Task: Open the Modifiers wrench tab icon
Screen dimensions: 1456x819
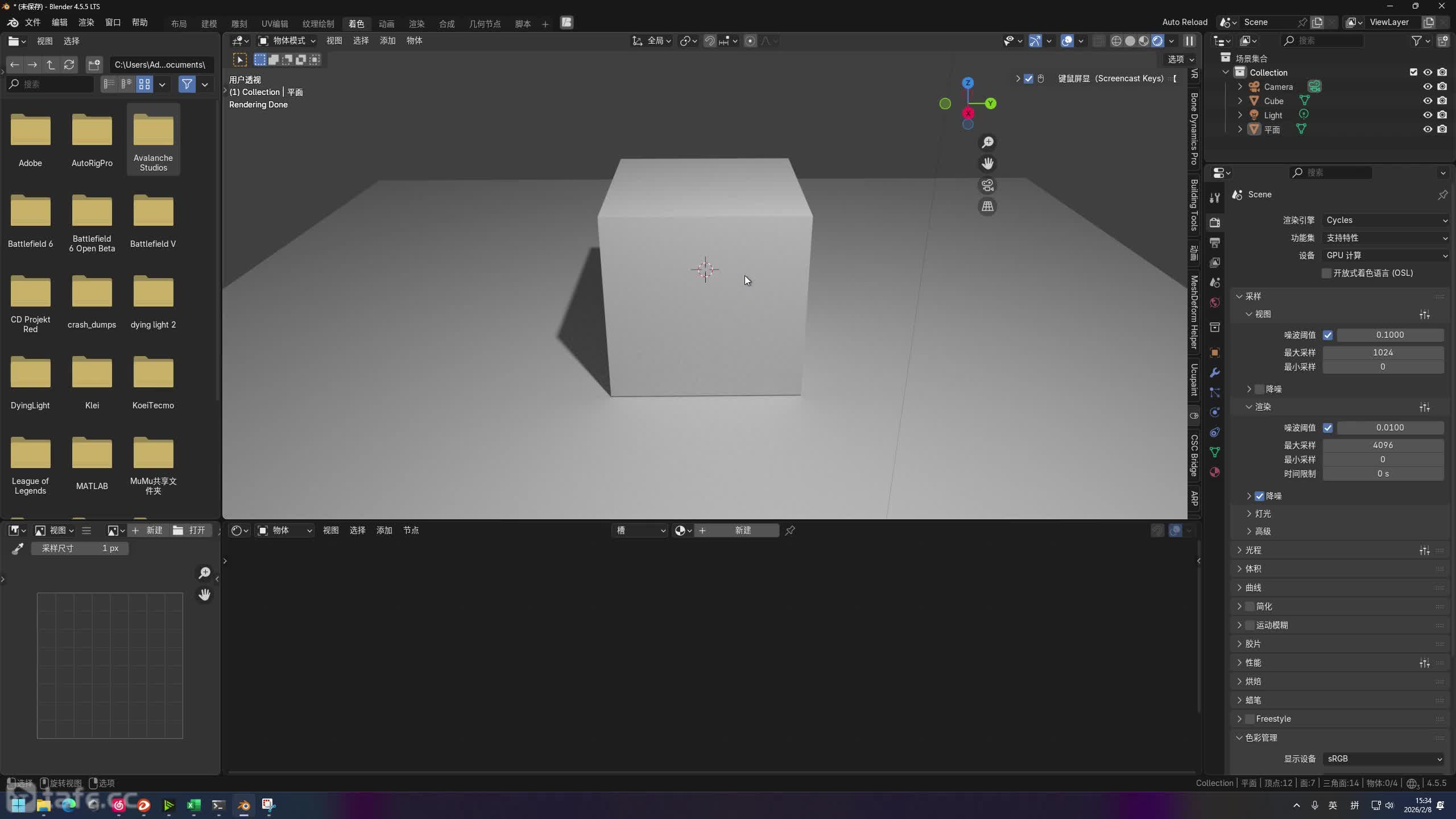Action: [x=1215, y=373]
